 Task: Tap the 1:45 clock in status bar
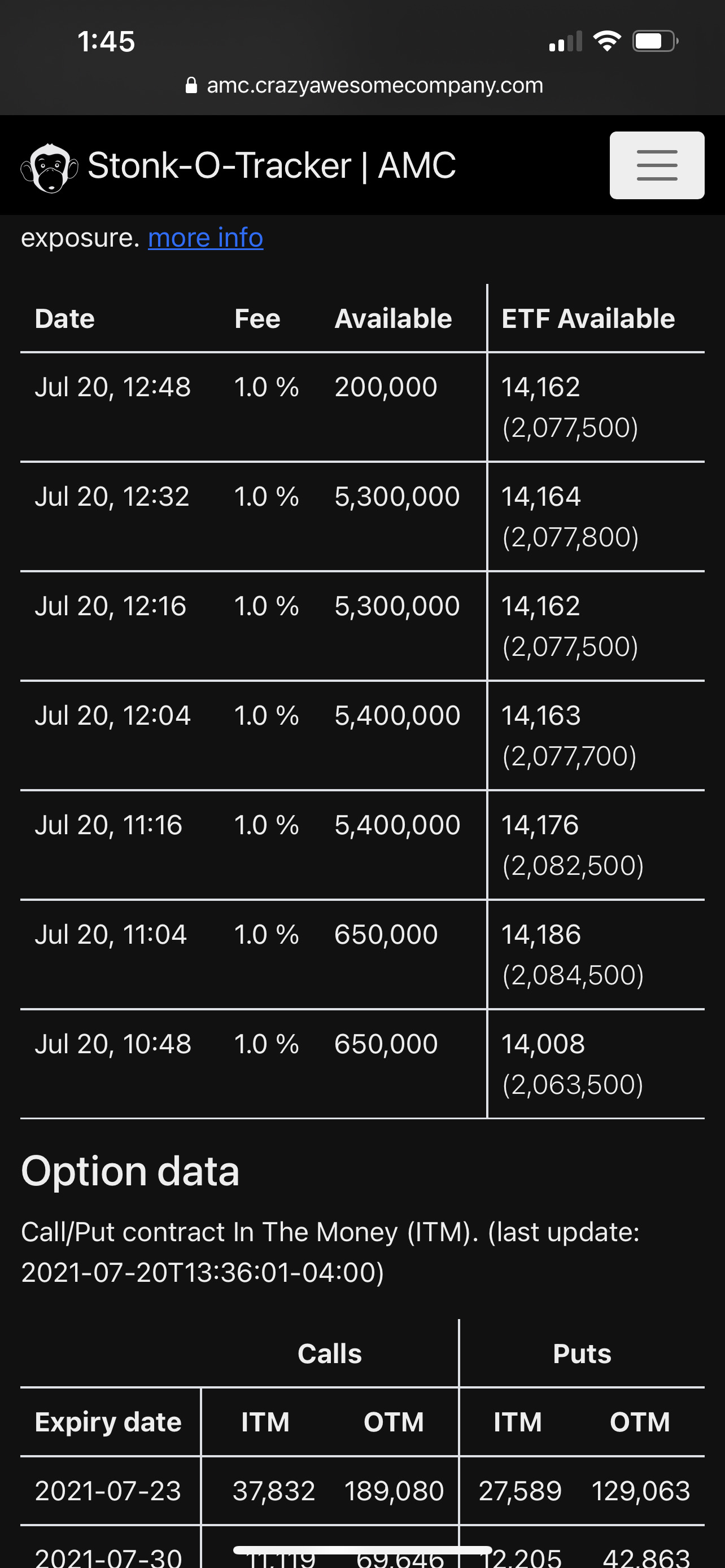106,42
